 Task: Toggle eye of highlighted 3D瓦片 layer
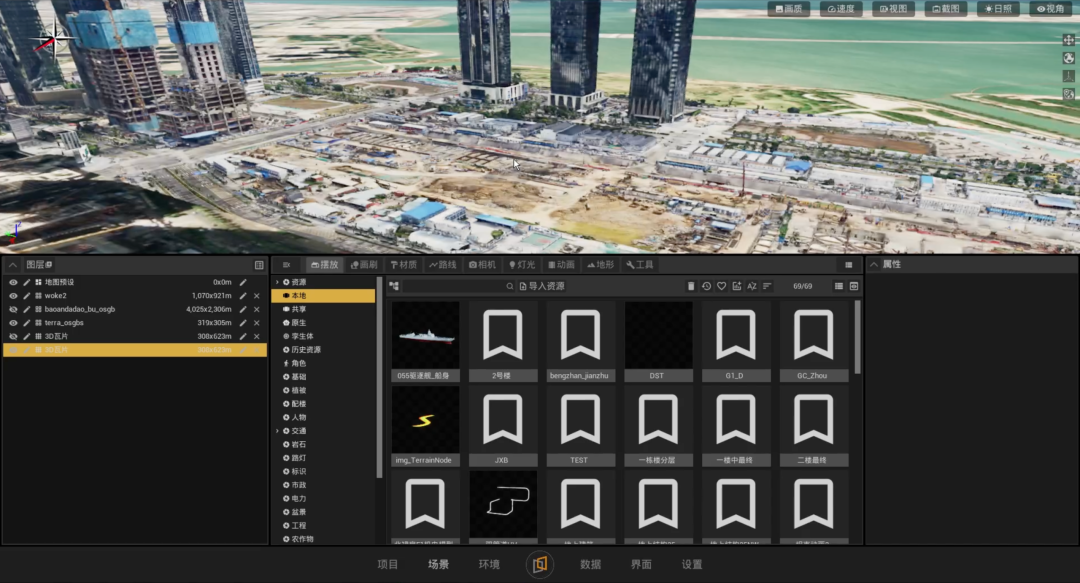(13, 350)
